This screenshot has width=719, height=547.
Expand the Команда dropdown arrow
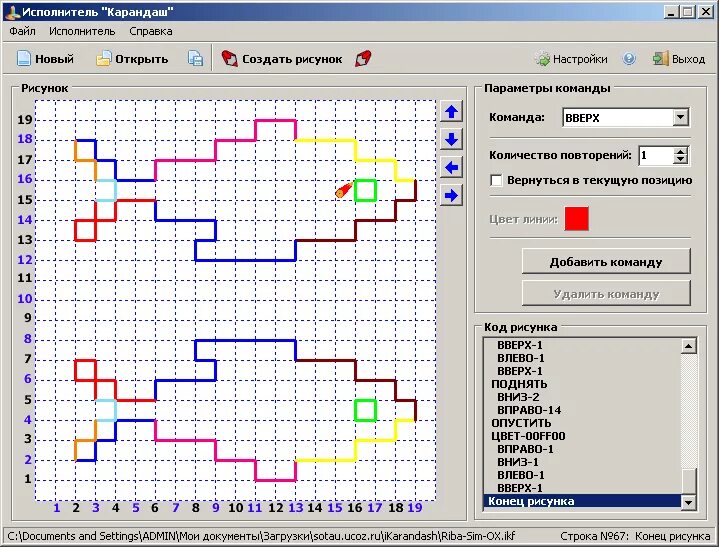click(680, 117)
